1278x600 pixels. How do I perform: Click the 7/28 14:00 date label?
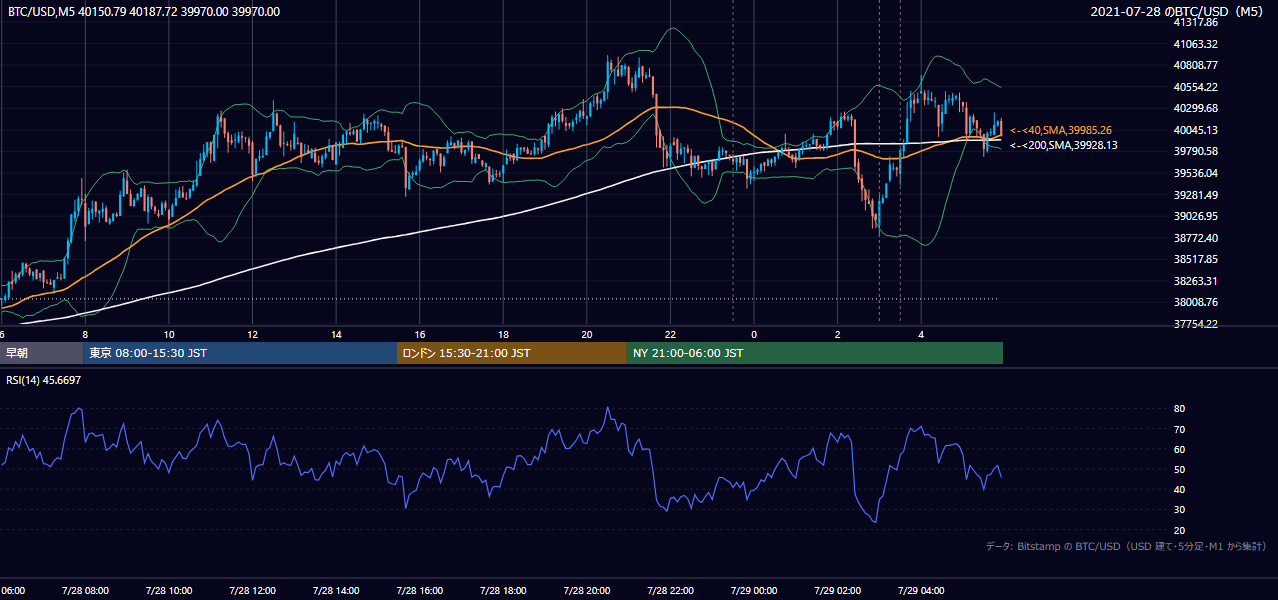tap(334, 591)
